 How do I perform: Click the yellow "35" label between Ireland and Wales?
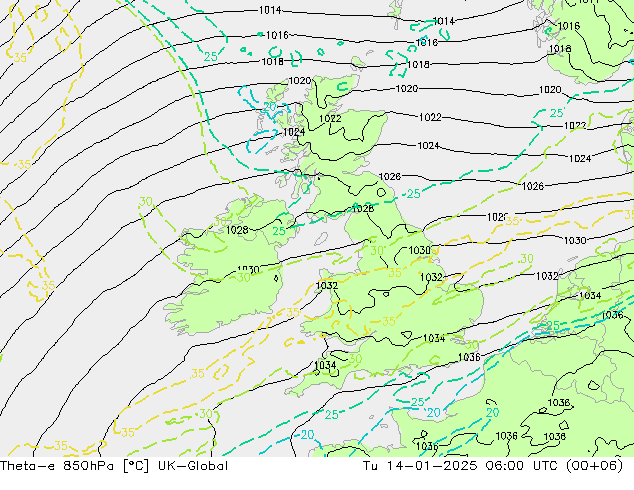pyautogui.click(x=293, y=313)
